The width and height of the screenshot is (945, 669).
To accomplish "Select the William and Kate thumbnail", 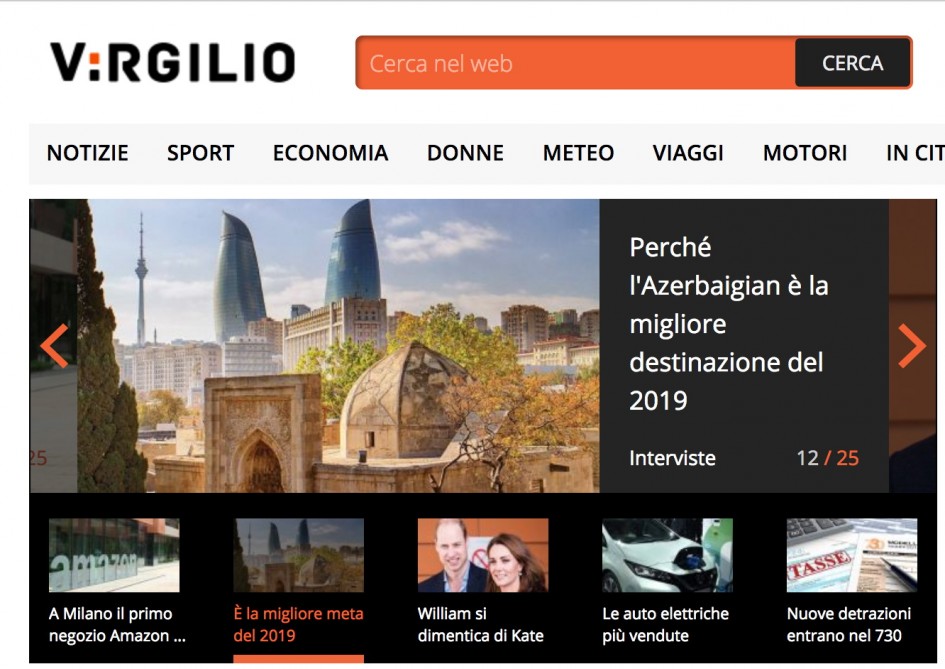I will pyautogui.click(x=483, y=555).
